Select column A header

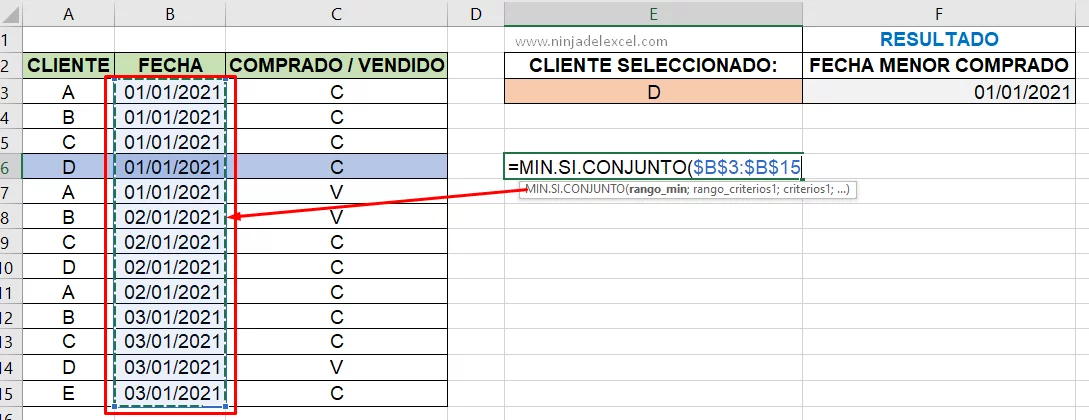[x=68, y=13]
